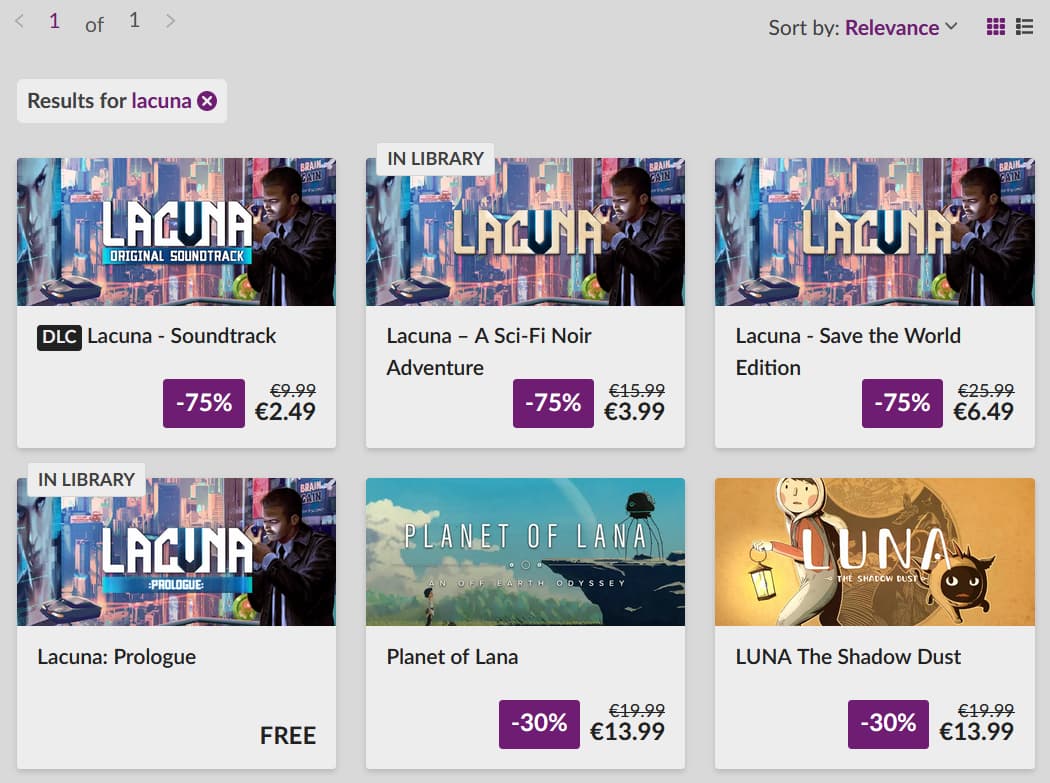Open the Sort by Relevance dropdown

pos(862,27)
